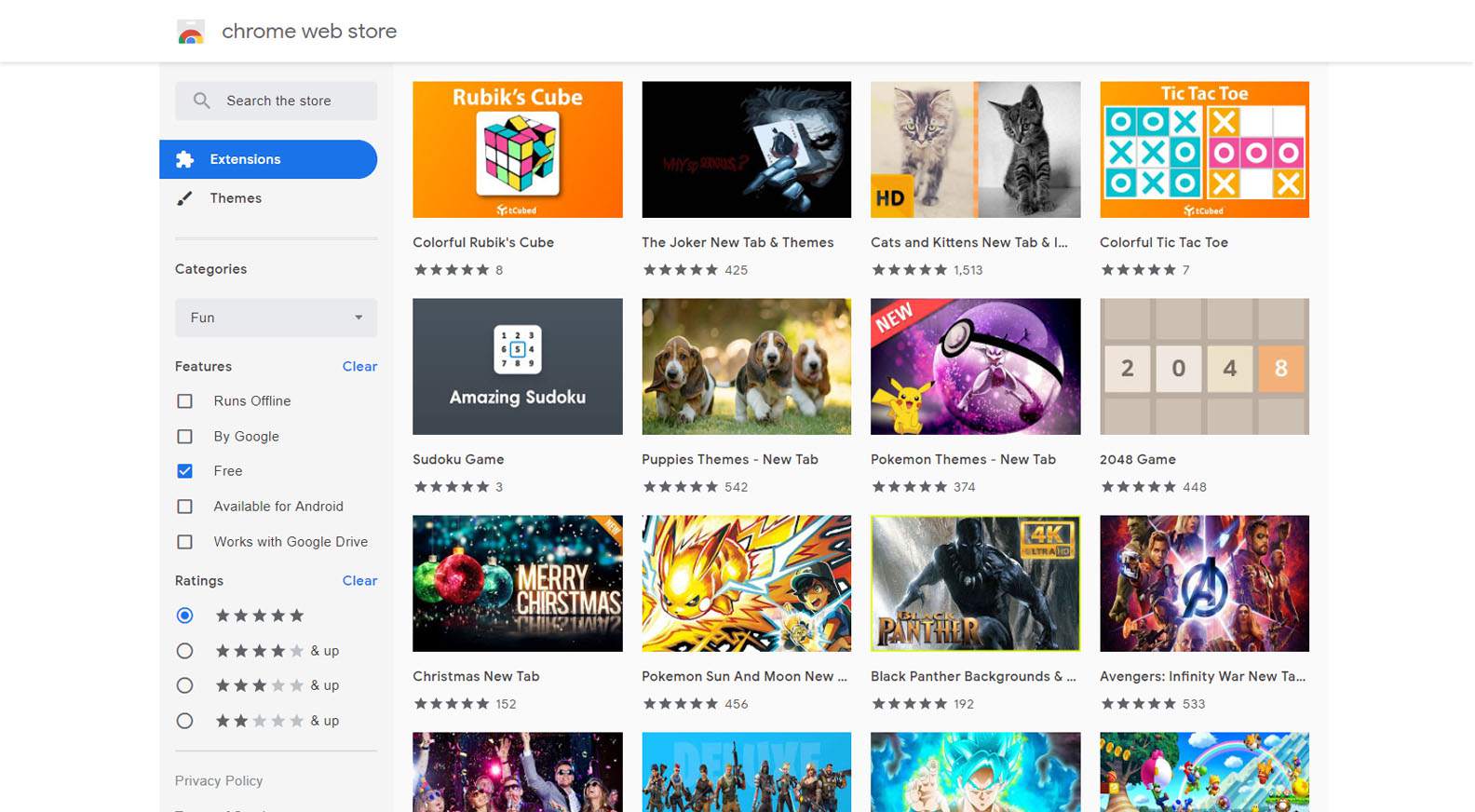Open Colorful Rubik's Cube thumbnail
Screen dimensions: 1475x812
518,150
